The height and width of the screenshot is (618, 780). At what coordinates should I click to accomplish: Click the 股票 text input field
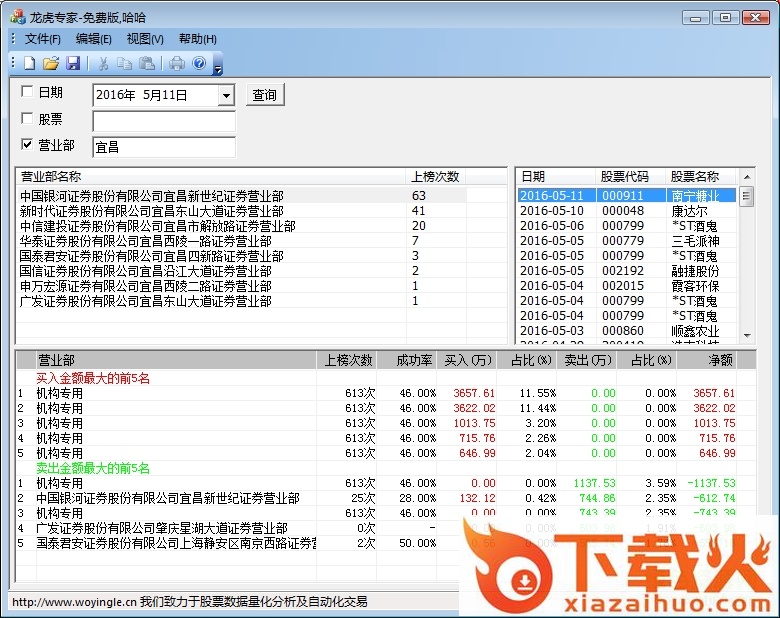click(x=164, y=122)
